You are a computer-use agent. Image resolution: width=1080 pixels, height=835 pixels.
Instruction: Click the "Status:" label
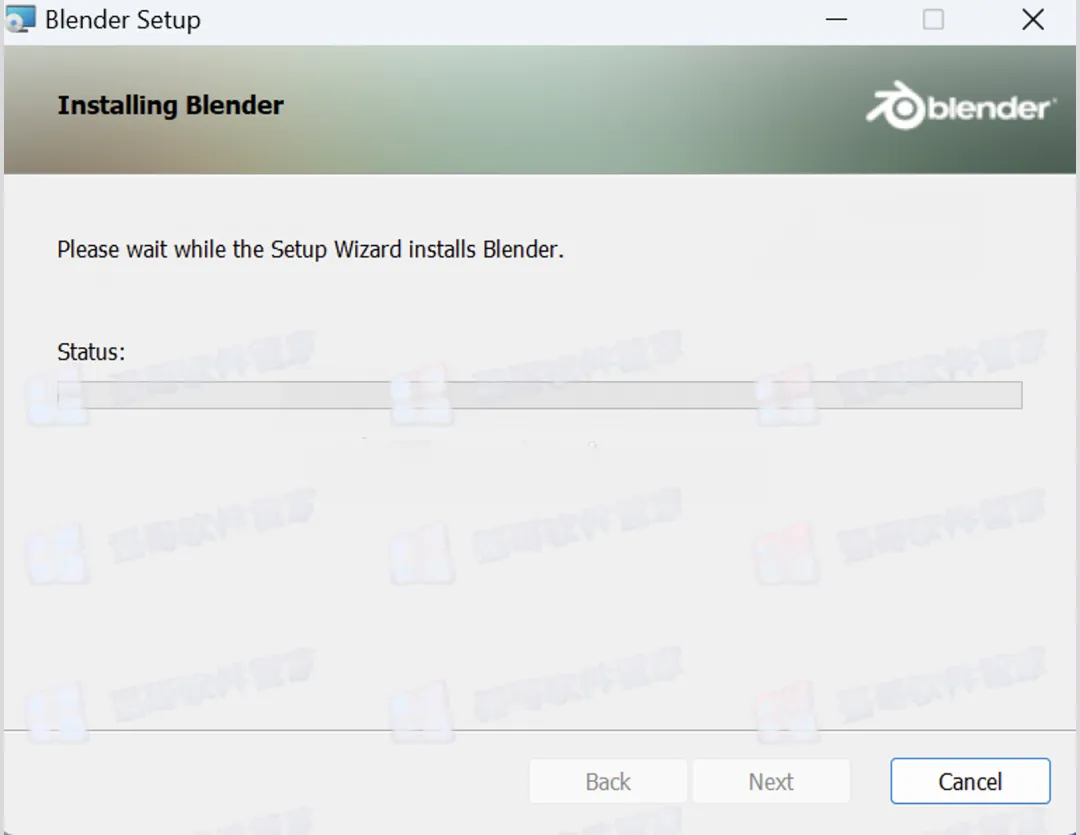(x=91, y=352)
